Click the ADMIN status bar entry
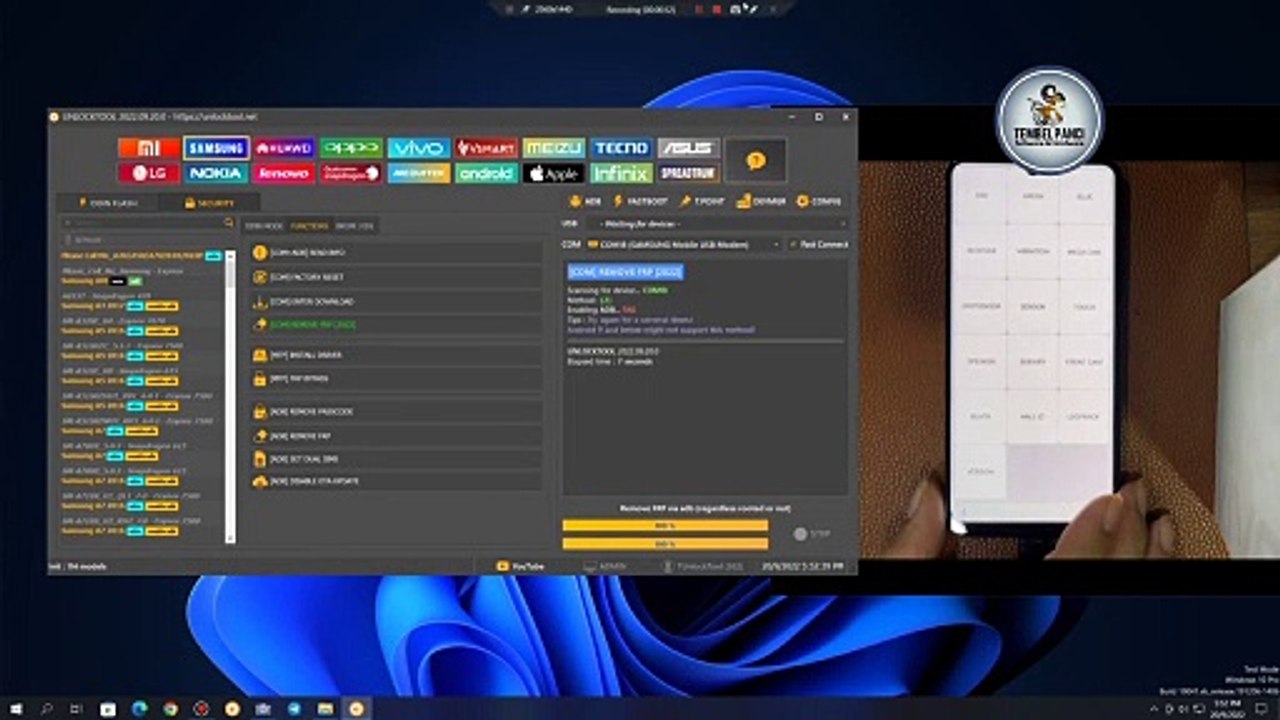This screenshot has width=1280, height=720. 605,566
